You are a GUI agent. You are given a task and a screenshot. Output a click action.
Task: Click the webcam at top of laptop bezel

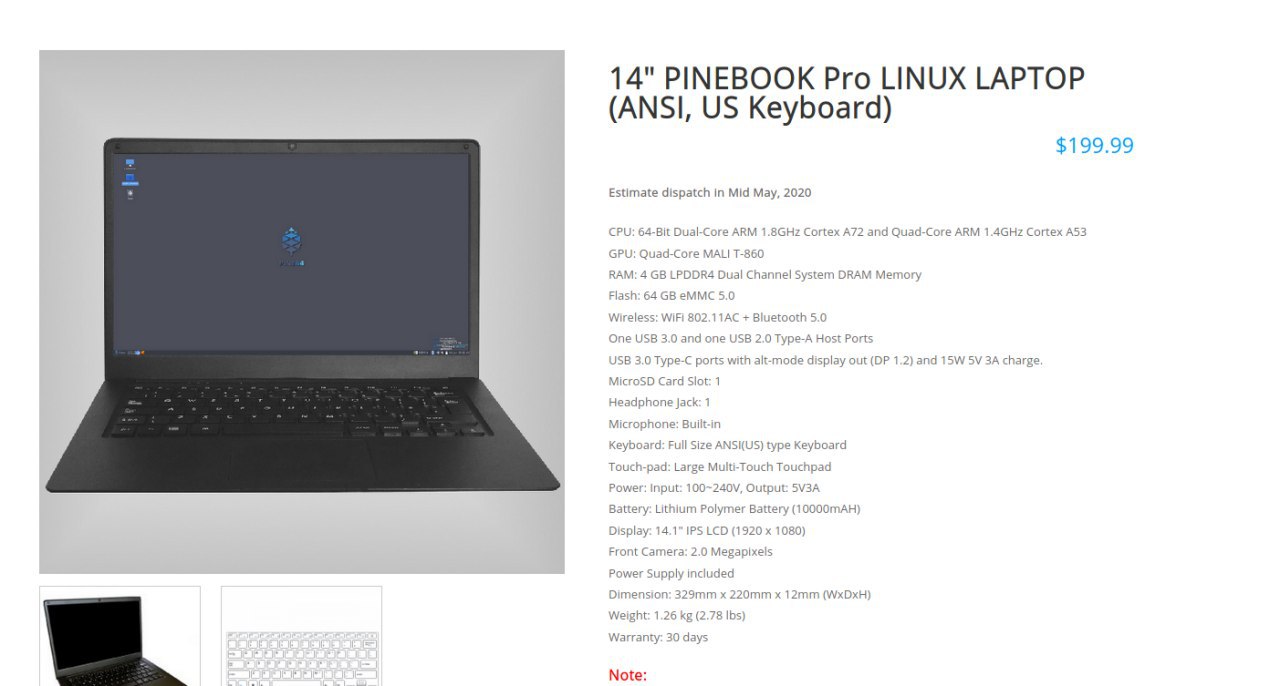pos(291,146)
